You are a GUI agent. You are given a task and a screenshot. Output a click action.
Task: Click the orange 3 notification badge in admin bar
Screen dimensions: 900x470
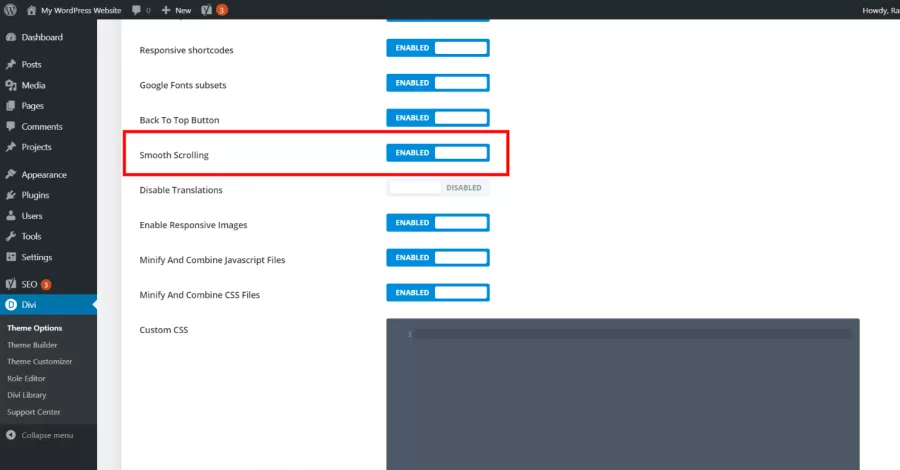(222, 10)
